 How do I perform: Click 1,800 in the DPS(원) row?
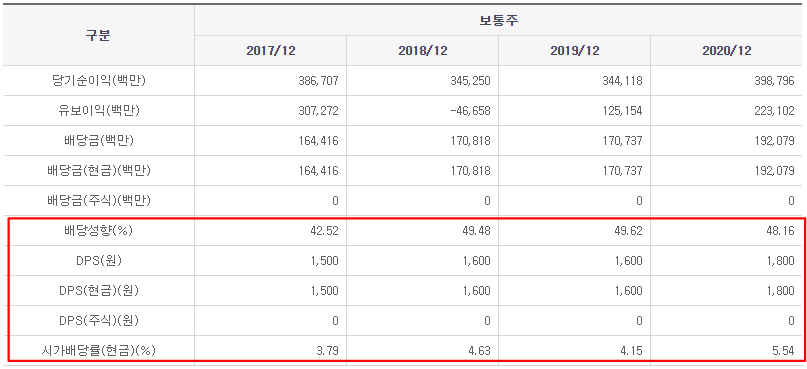780,260
